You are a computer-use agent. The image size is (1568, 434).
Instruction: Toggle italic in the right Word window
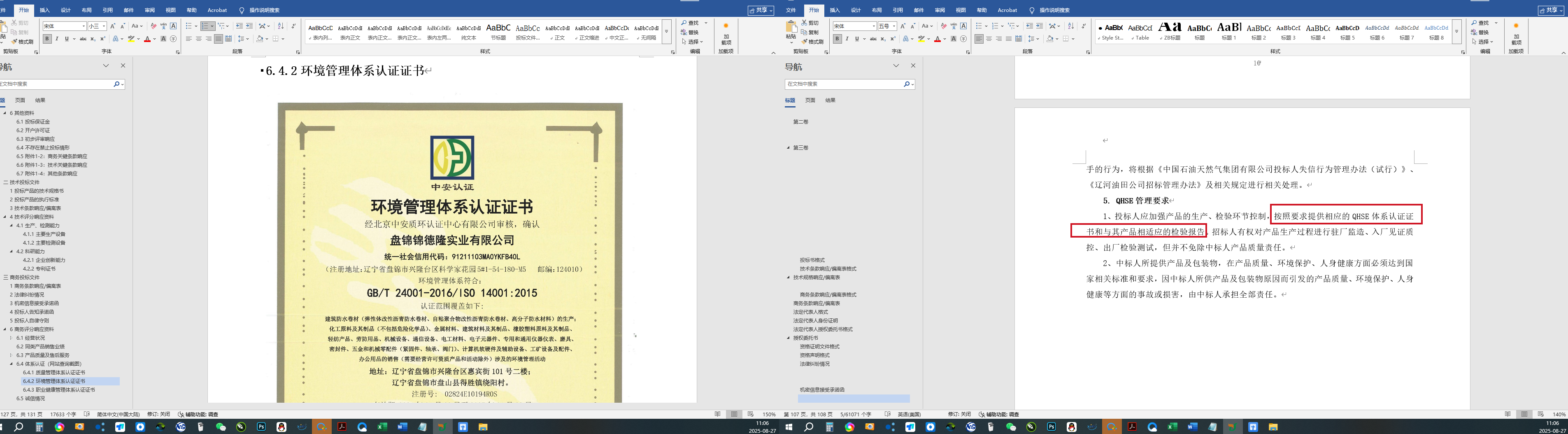(x=847, y=39)
